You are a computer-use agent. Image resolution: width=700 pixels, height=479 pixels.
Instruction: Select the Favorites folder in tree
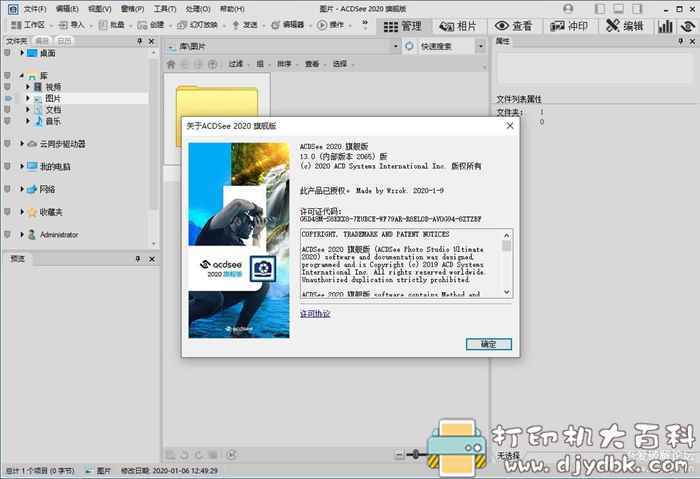51,212
